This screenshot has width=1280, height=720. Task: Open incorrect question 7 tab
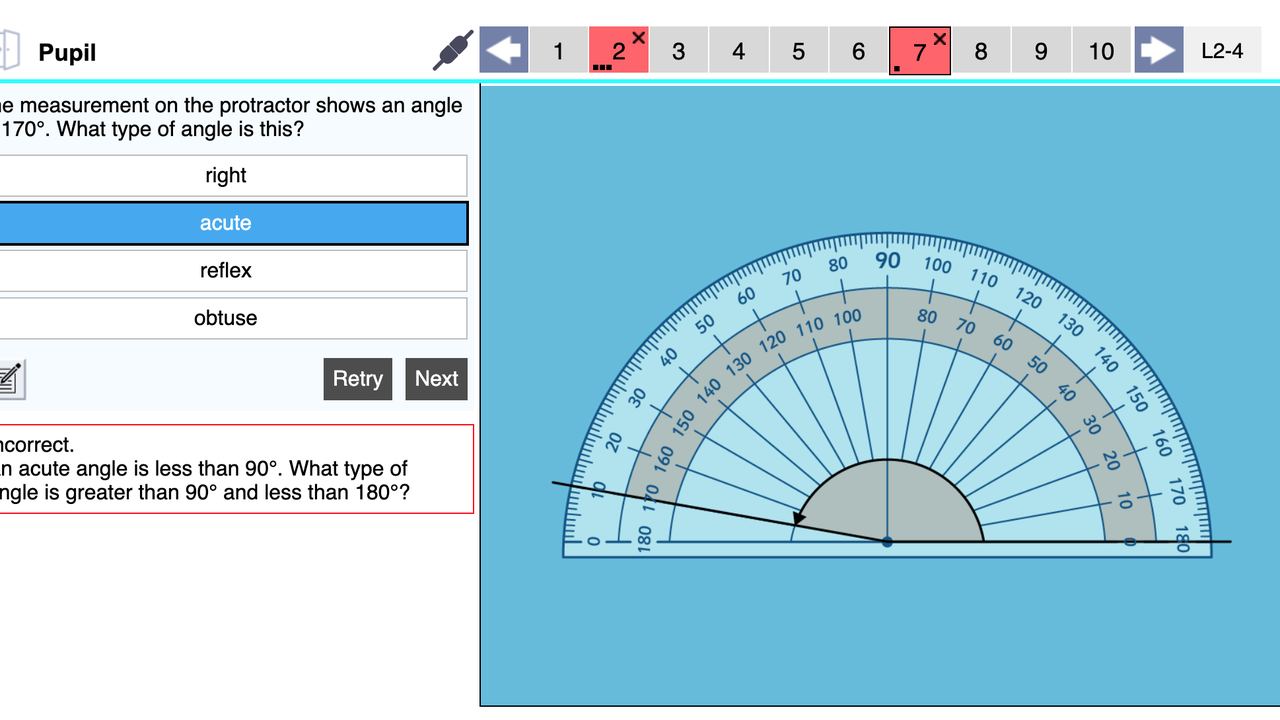click(920, 51)
